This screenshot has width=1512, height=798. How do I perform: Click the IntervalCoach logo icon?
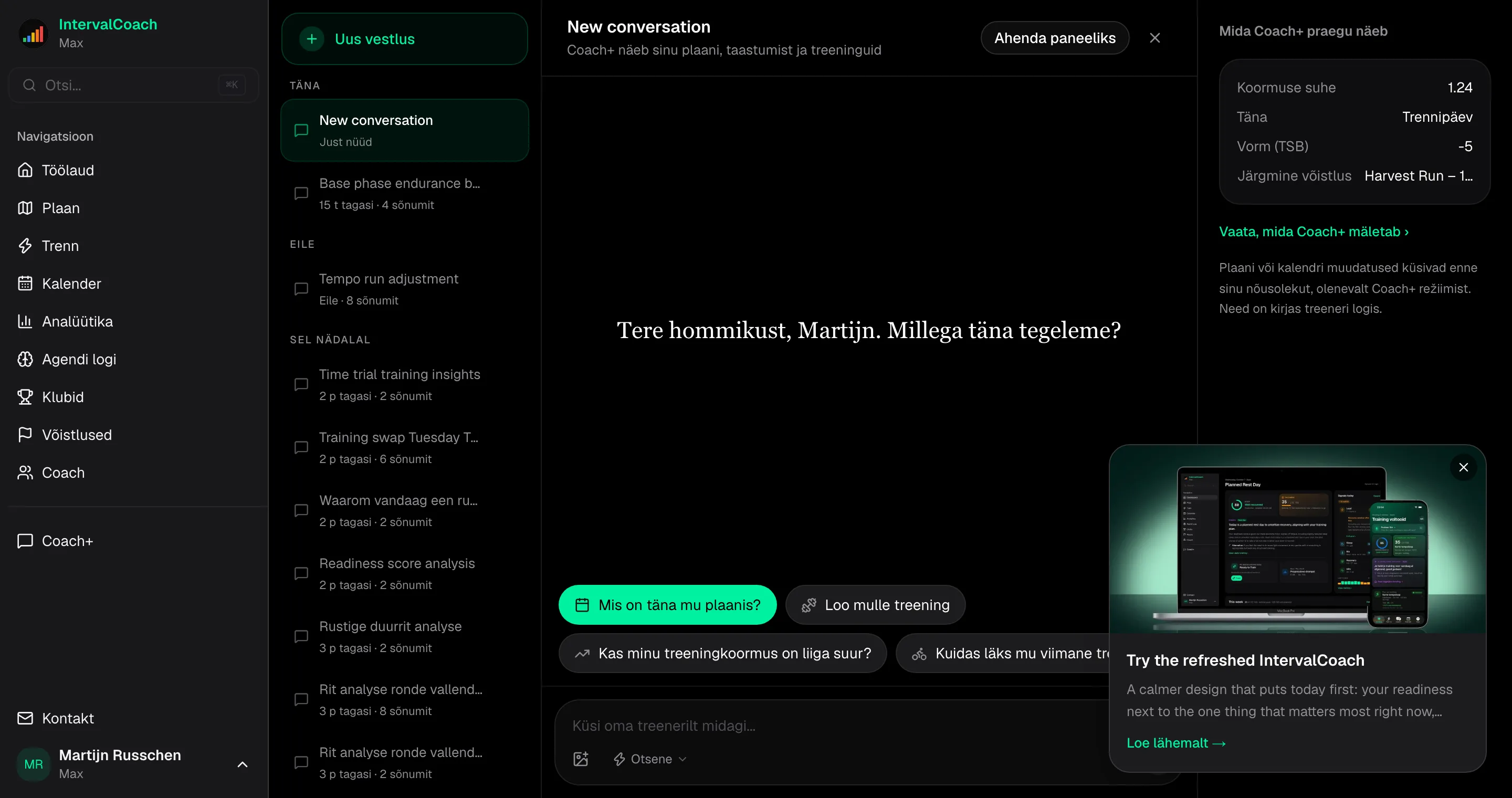pyautogui.click(x=34, y=34)
